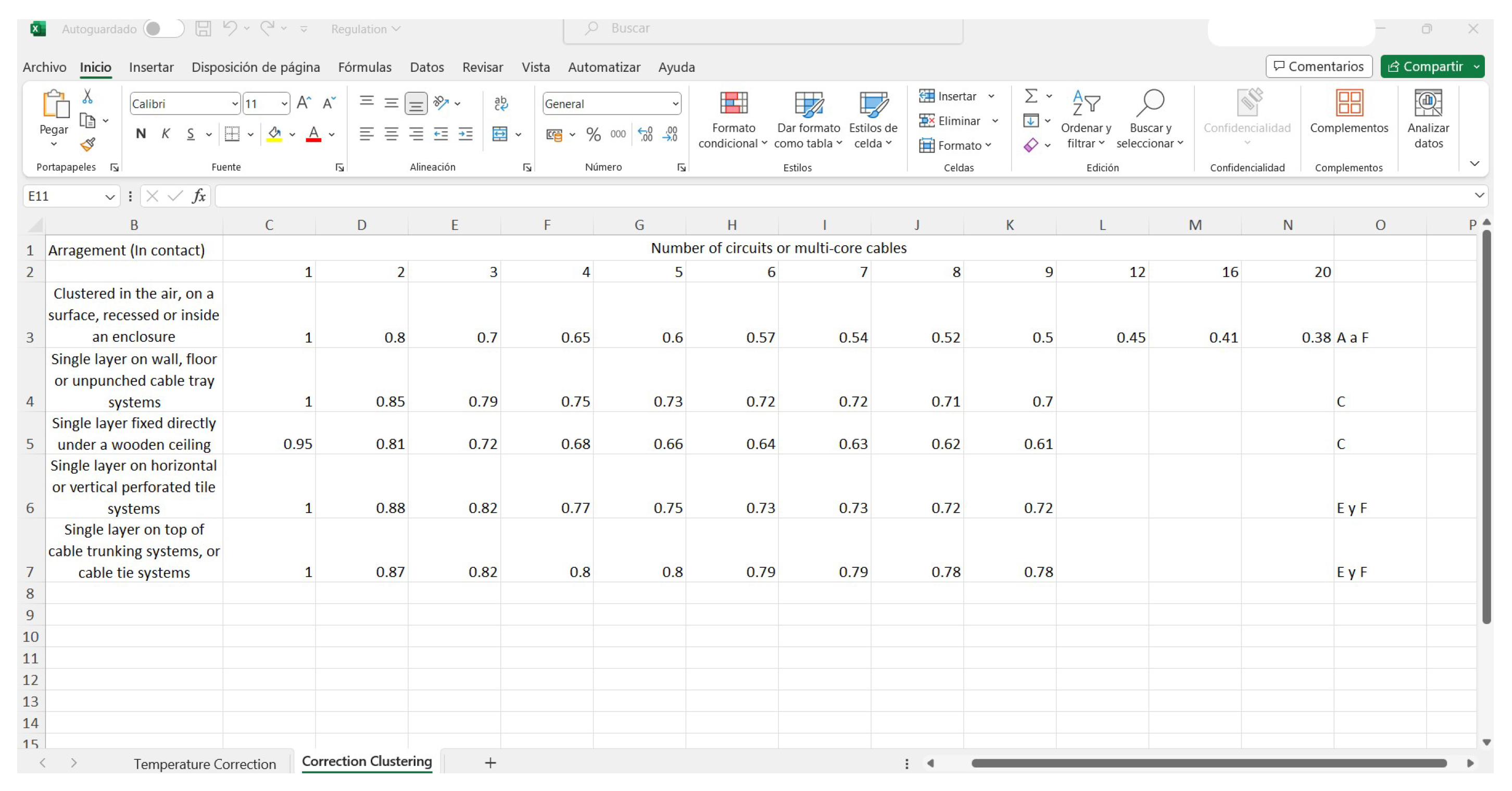The height and width of the screenshot is (791, 1512).
Task: Click the clear eraser icon
Action: [x=1031, y=145]
